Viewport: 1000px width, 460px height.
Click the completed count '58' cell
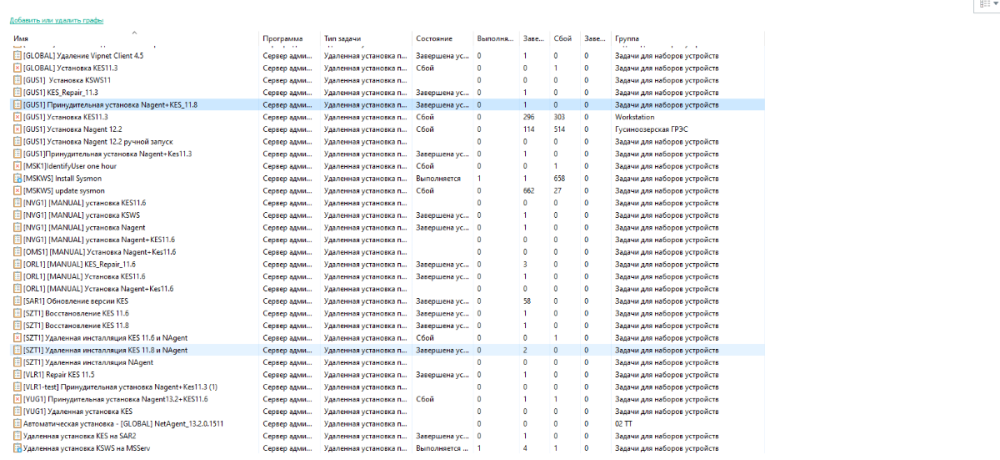tap(527, 301)
